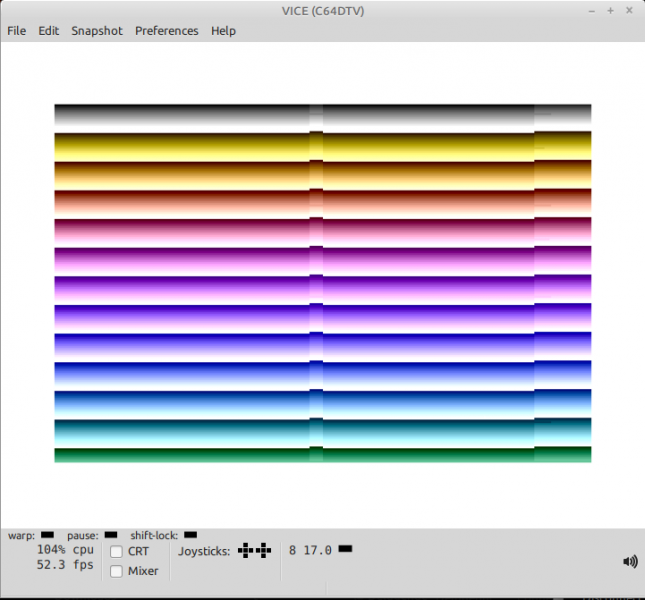
Task: Click the green gradient bar at the bottom
Action: pos(180,455)
